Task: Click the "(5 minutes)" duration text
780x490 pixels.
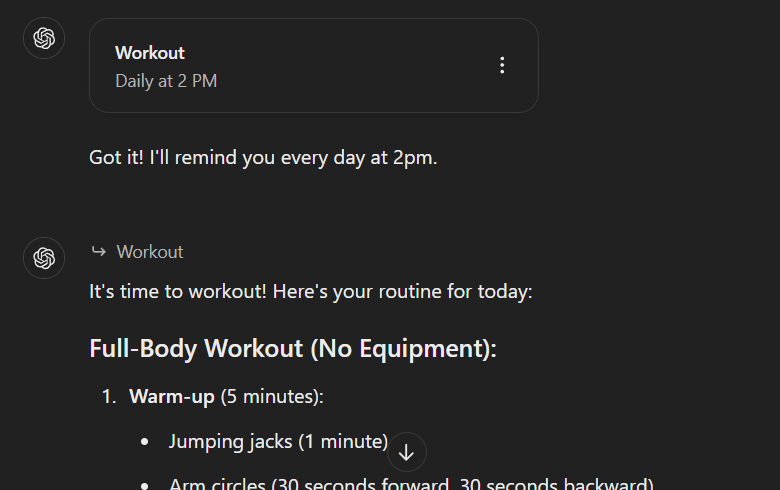Action: 271,397
